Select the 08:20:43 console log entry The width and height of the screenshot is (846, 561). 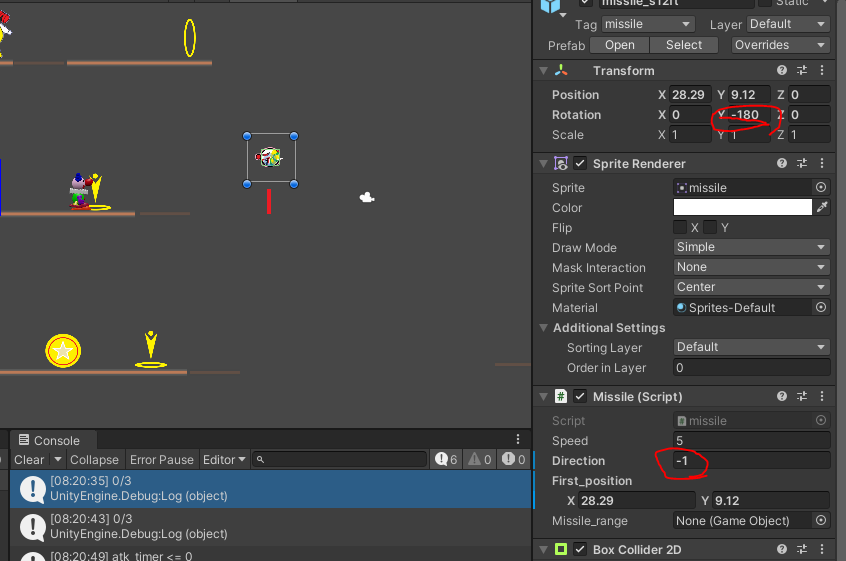(270, 526)
